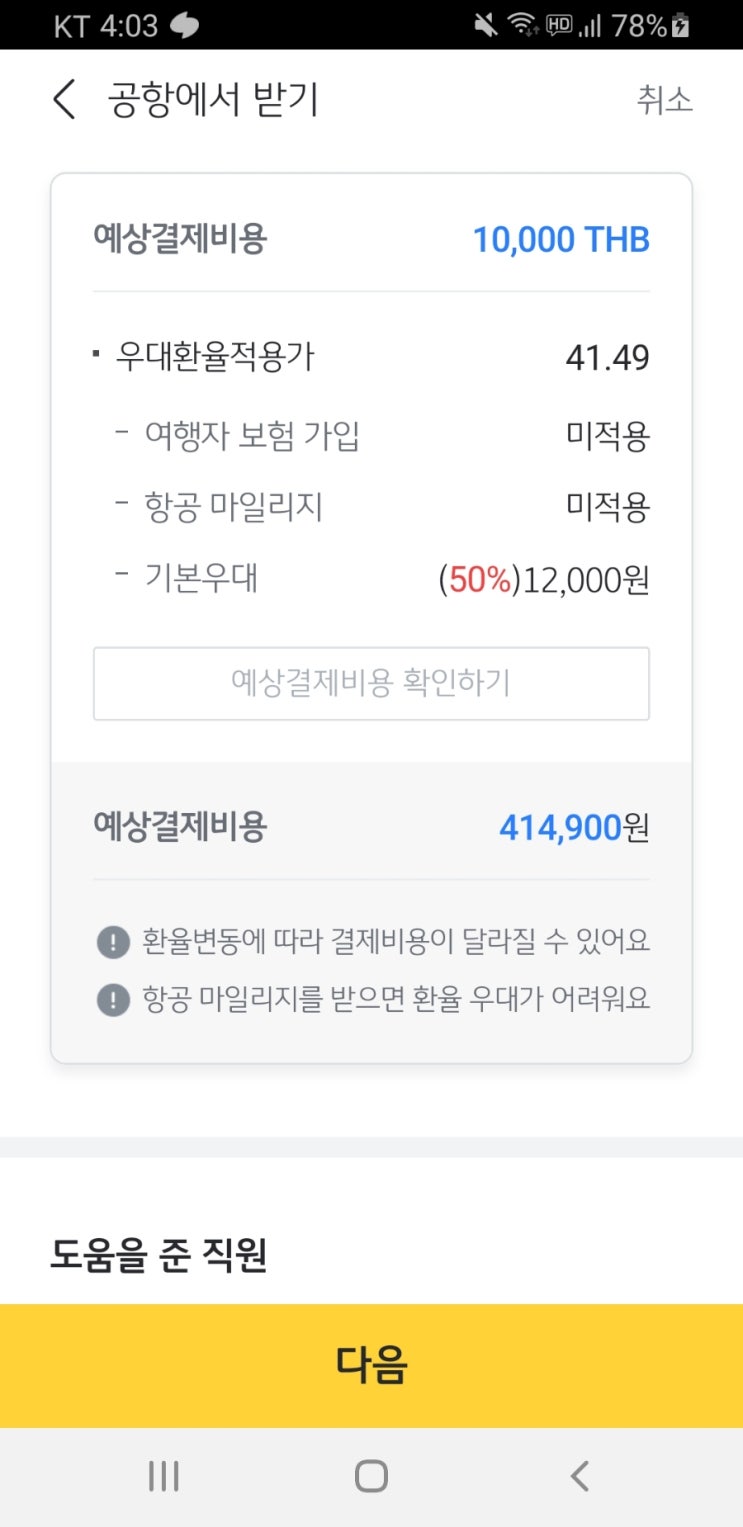Select the 10,000 THB amount
Viewport: 743px width, 1527px height.
[560, 240]
